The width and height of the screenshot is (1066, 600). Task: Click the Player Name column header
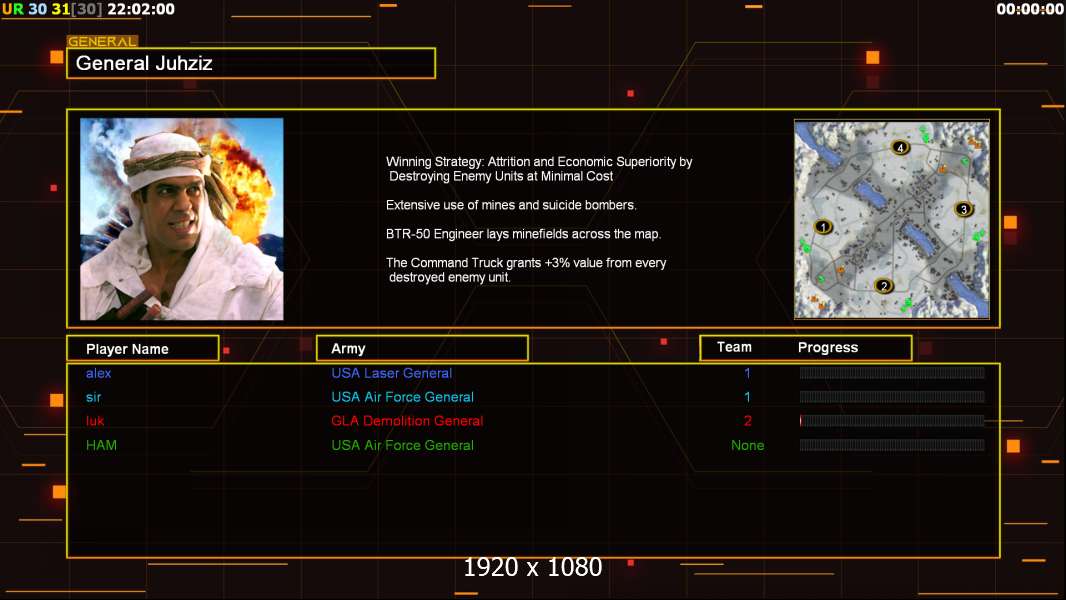point(143,349)
